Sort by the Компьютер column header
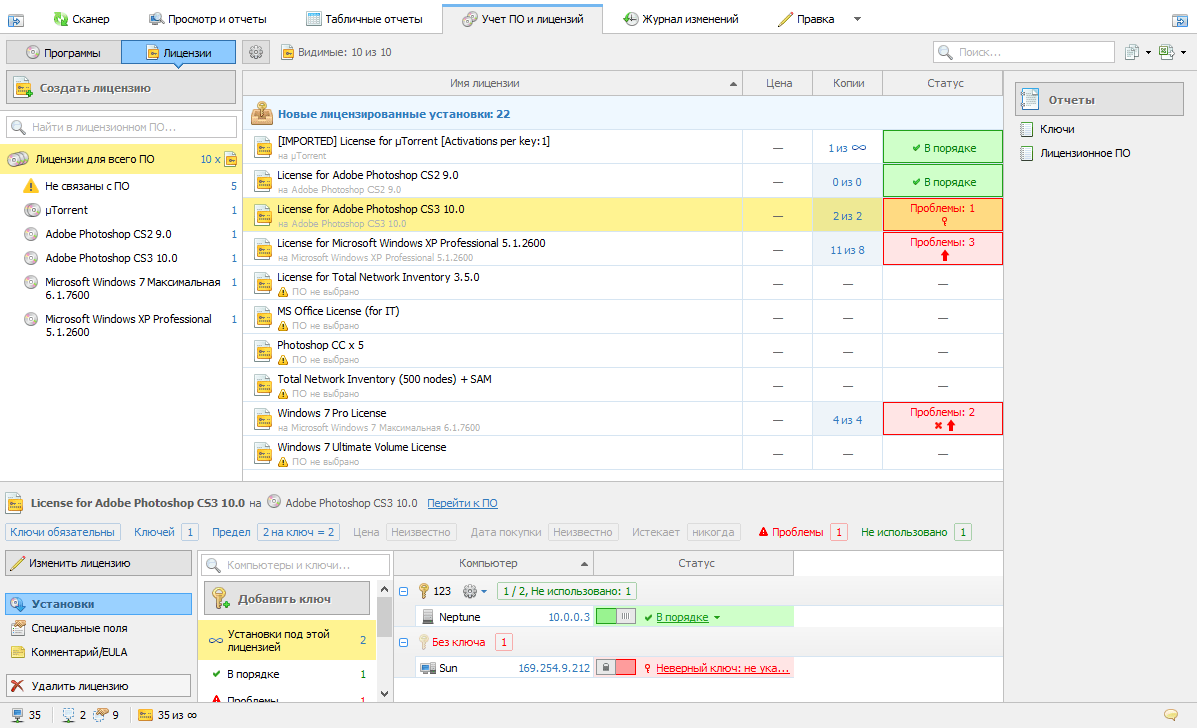Viewport: 1197px width, 728px height. point(494,563)
